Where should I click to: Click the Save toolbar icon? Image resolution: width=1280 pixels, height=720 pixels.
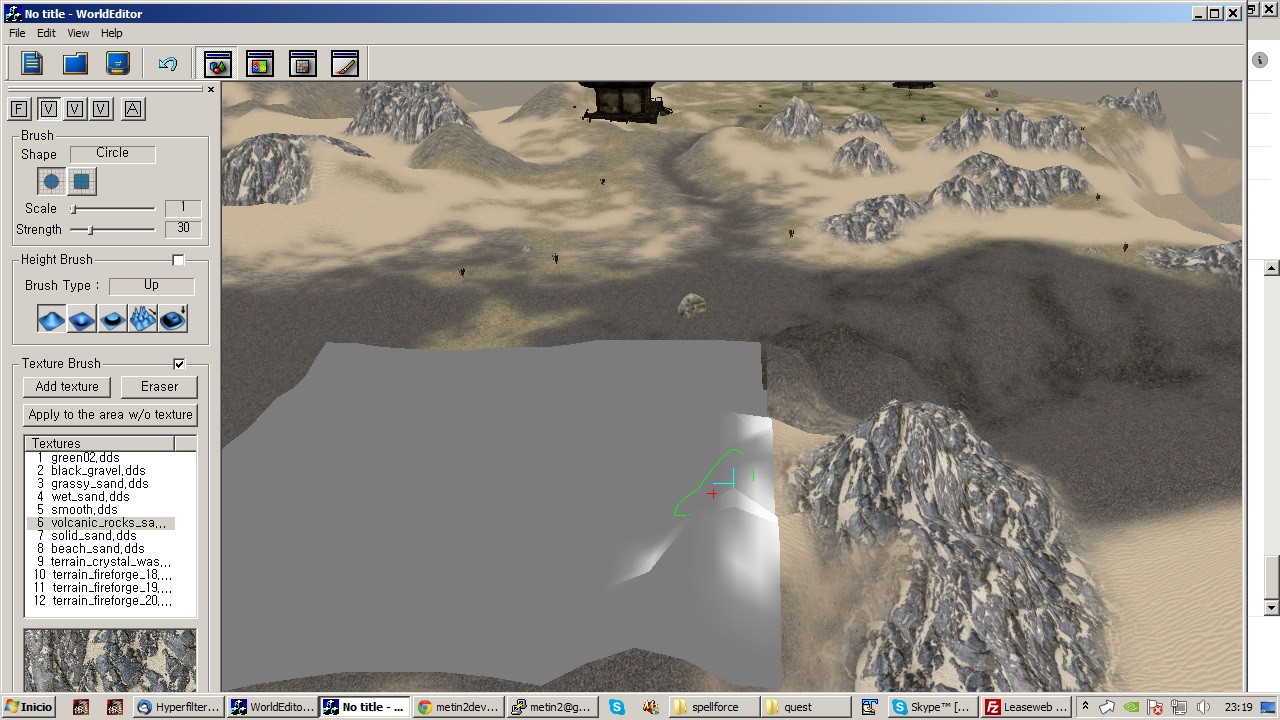(x=118, y=64)
